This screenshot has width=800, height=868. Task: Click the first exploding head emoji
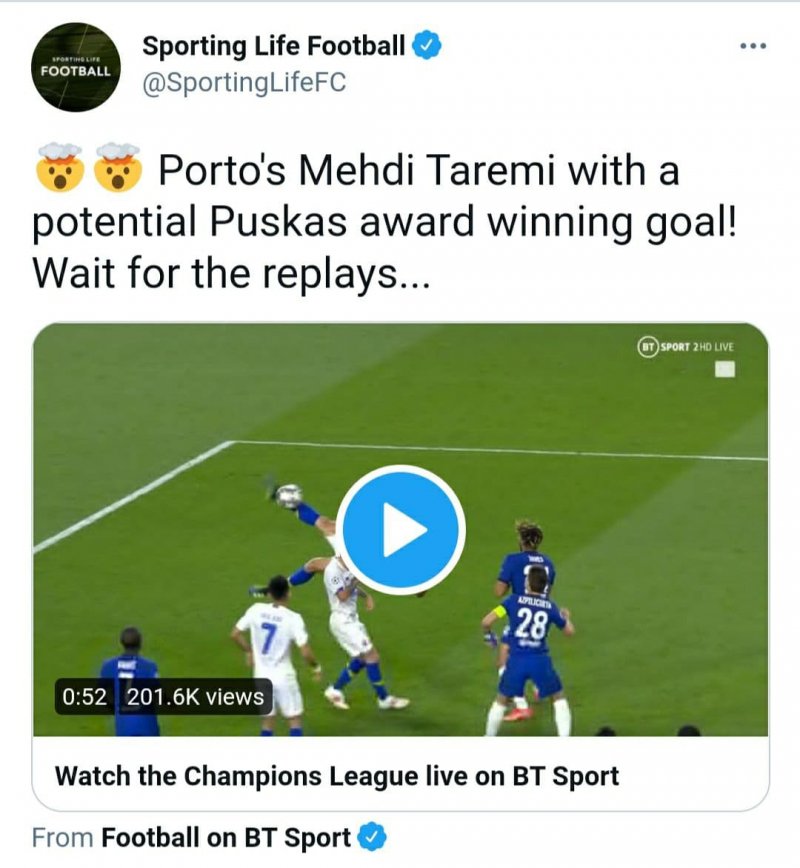coord(58,170)
